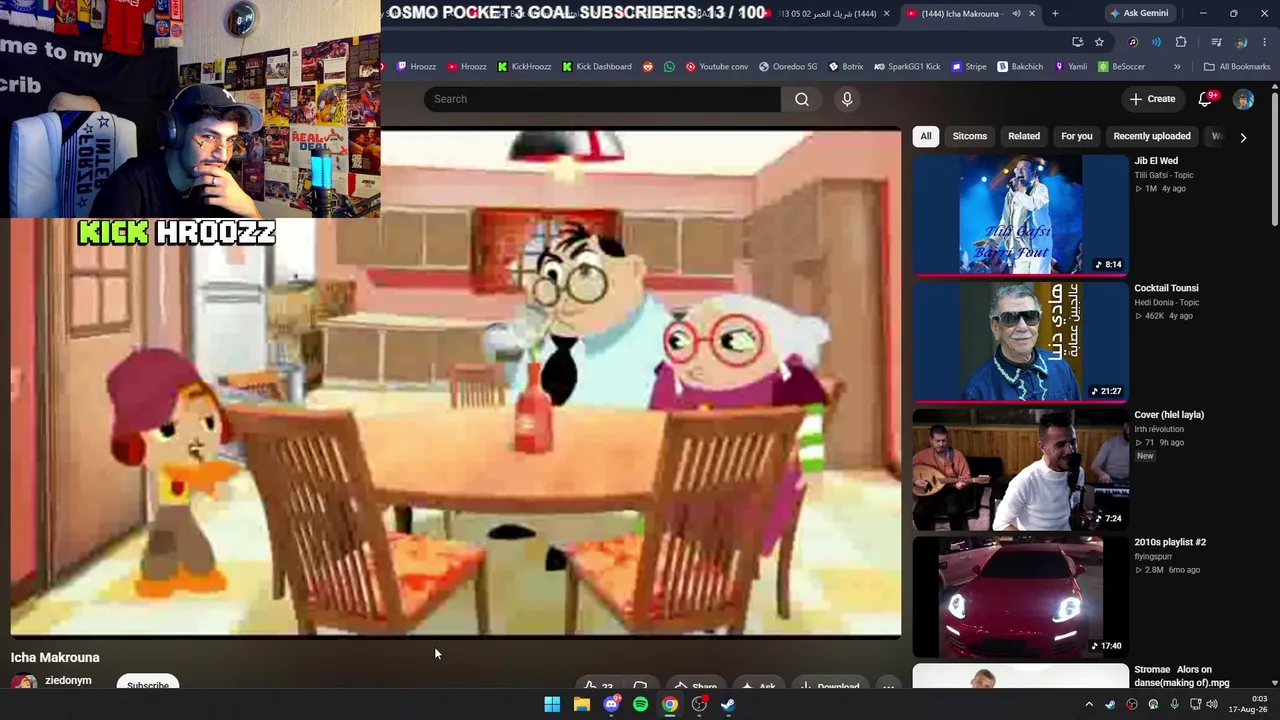
Task: Open the Cover (hlel layla) video thumbnail
Action: pos(1020,469)
